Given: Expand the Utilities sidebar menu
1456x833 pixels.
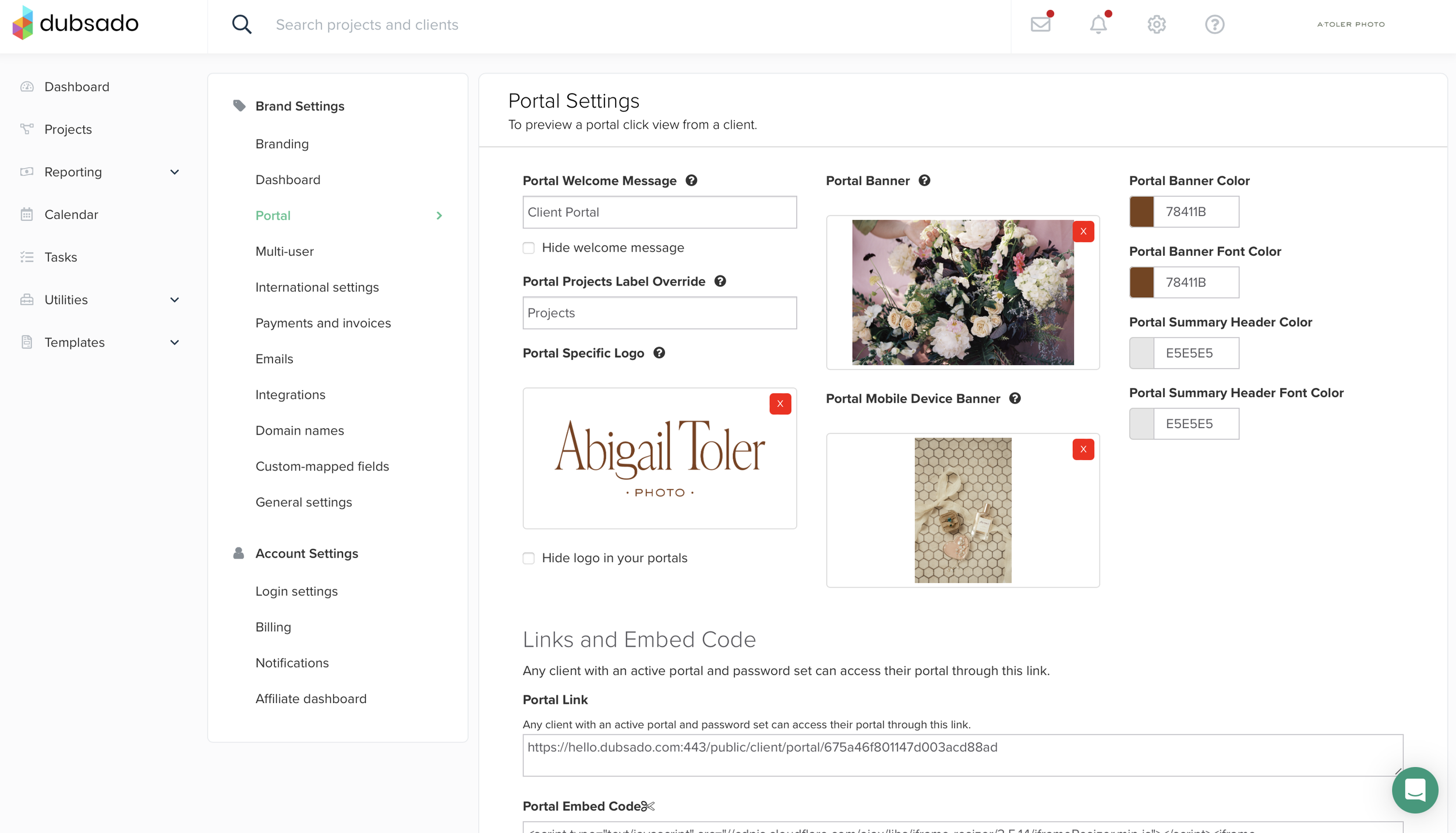Looking at the screenshot, I should (174, 300).
